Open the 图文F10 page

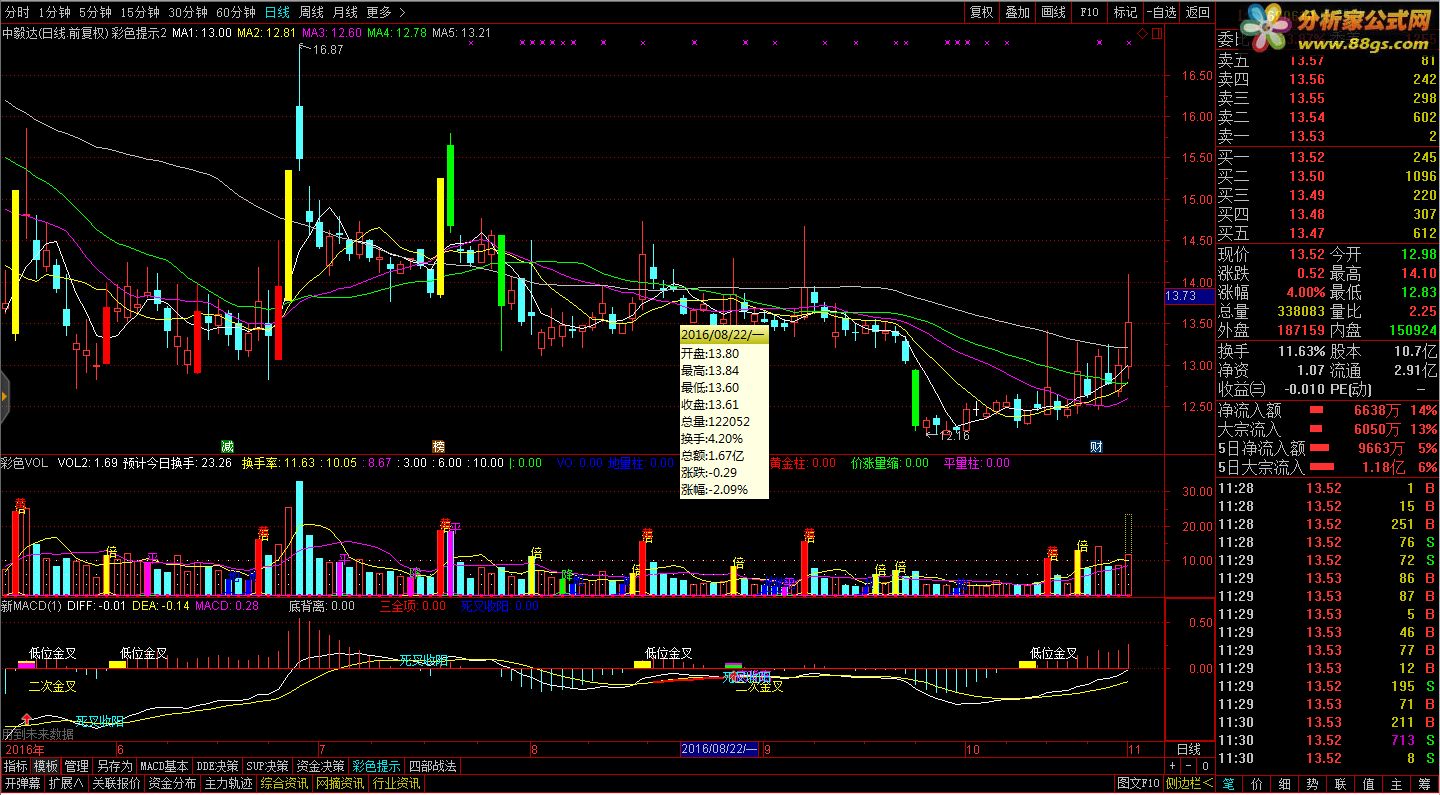pos(1138,784)
